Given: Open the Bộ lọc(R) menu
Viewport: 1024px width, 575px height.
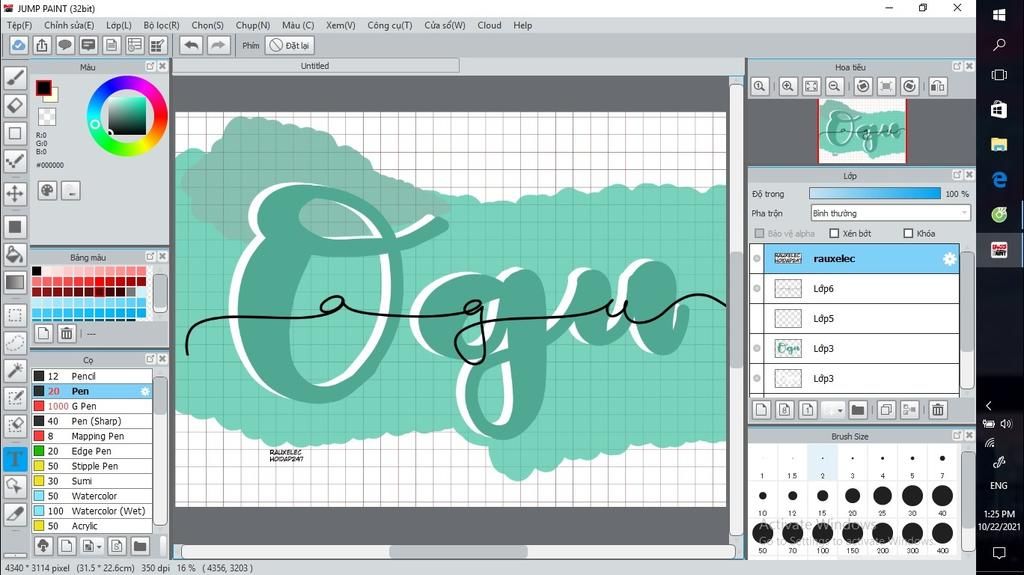Looking at the screenshot, I should [x=161, y=25].
